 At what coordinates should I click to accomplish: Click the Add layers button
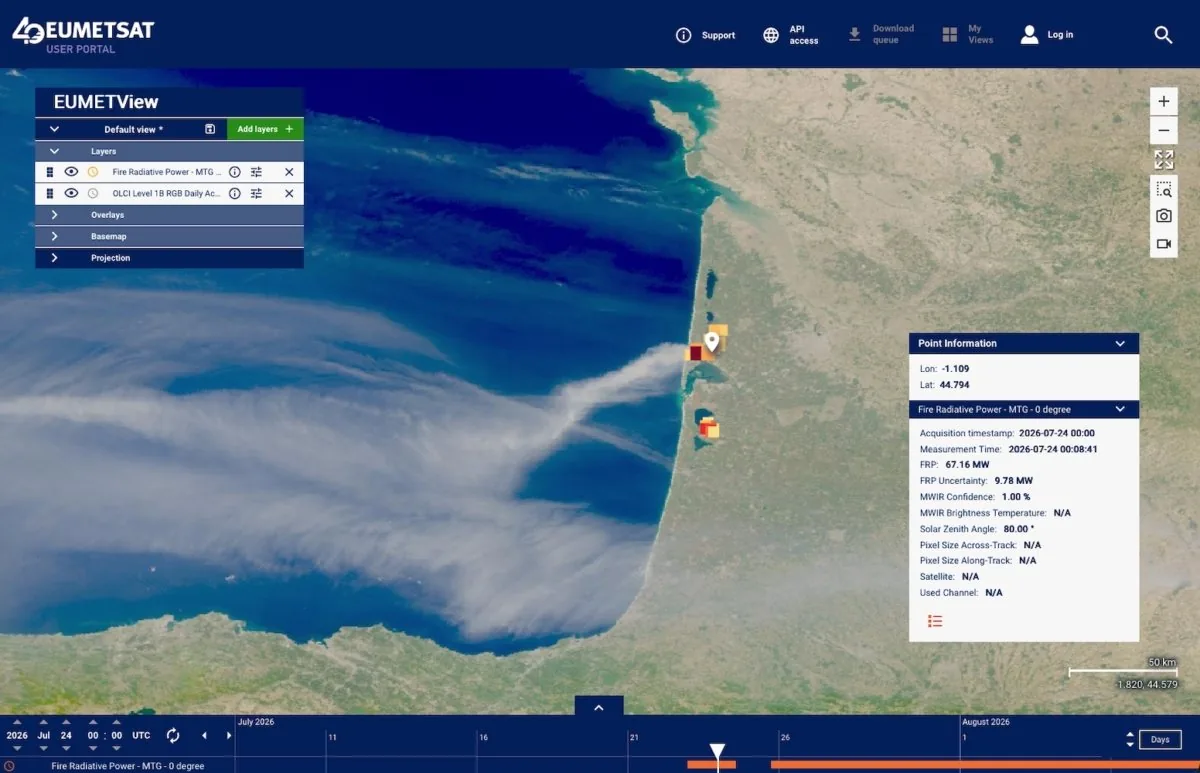265,129
